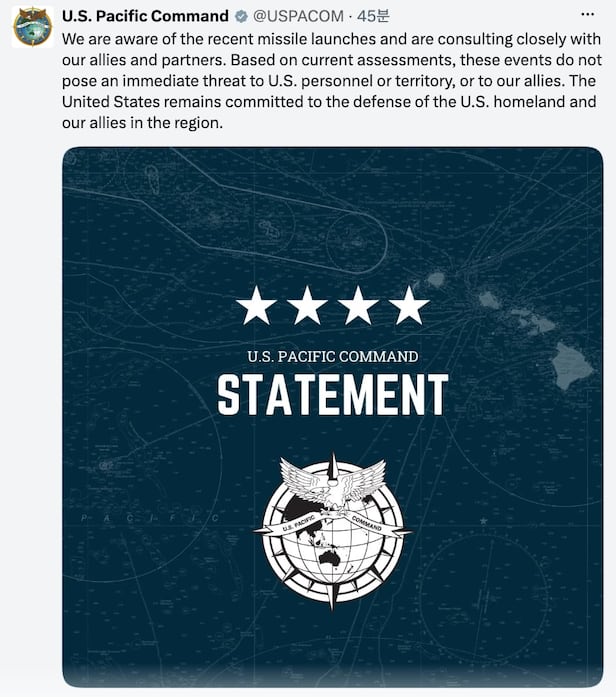Open the three-dot more options menu

click(x=588, y=15)
